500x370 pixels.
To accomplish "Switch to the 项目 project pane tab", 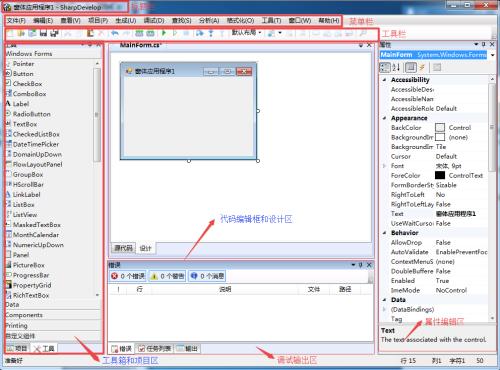I will coord(17,349).
